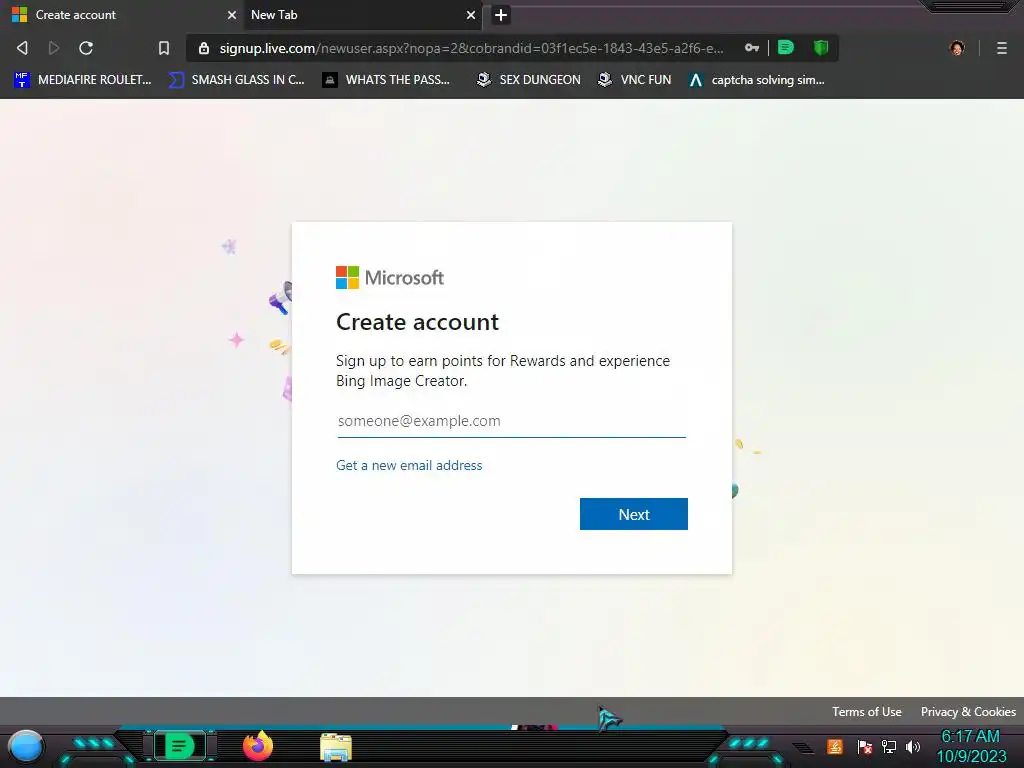Open the volume speaker tray icon

click(x=913, y=746)
